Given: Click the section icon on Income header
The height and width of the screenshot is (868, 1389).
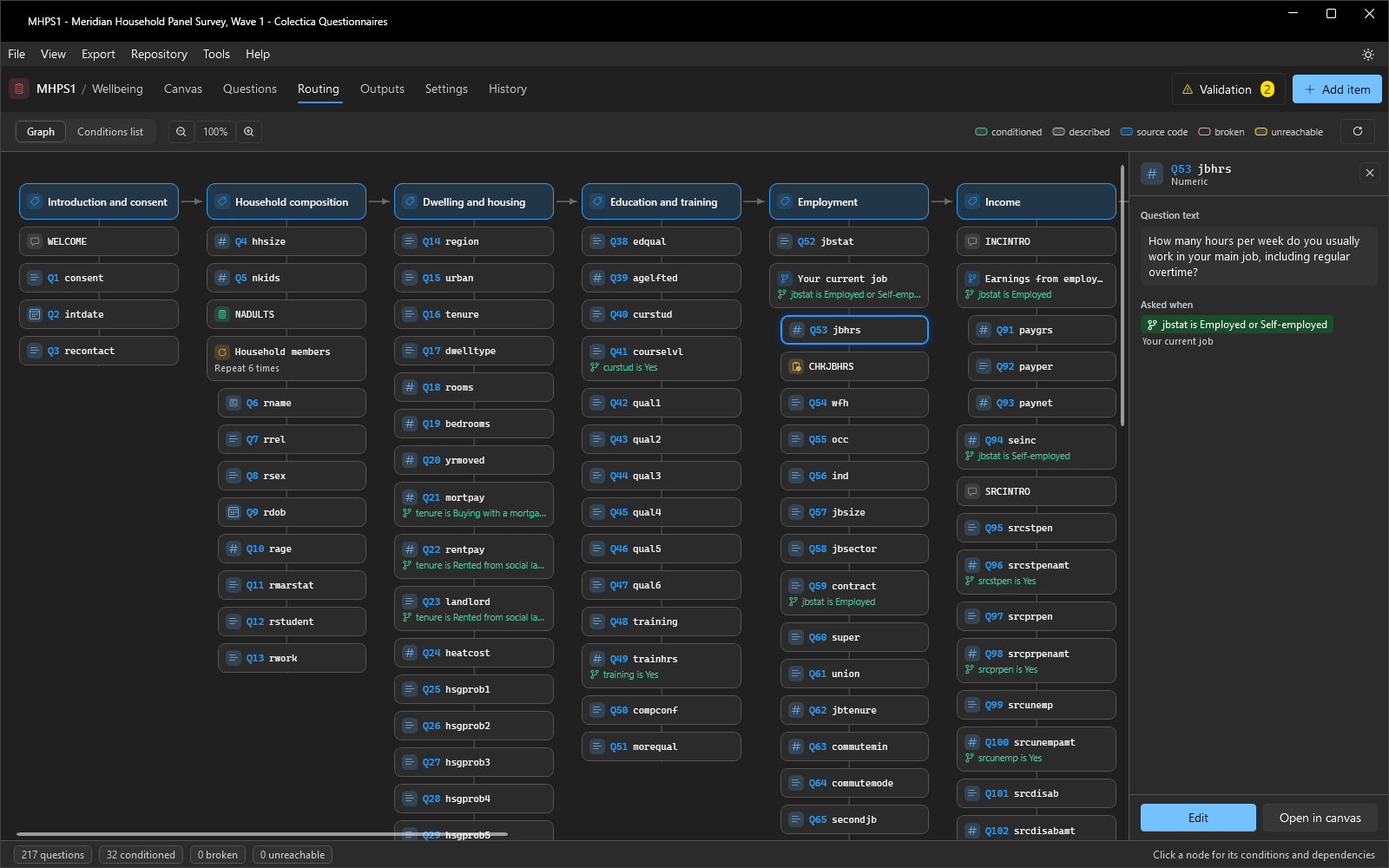Looking at the screenshot, I should 972,201.
